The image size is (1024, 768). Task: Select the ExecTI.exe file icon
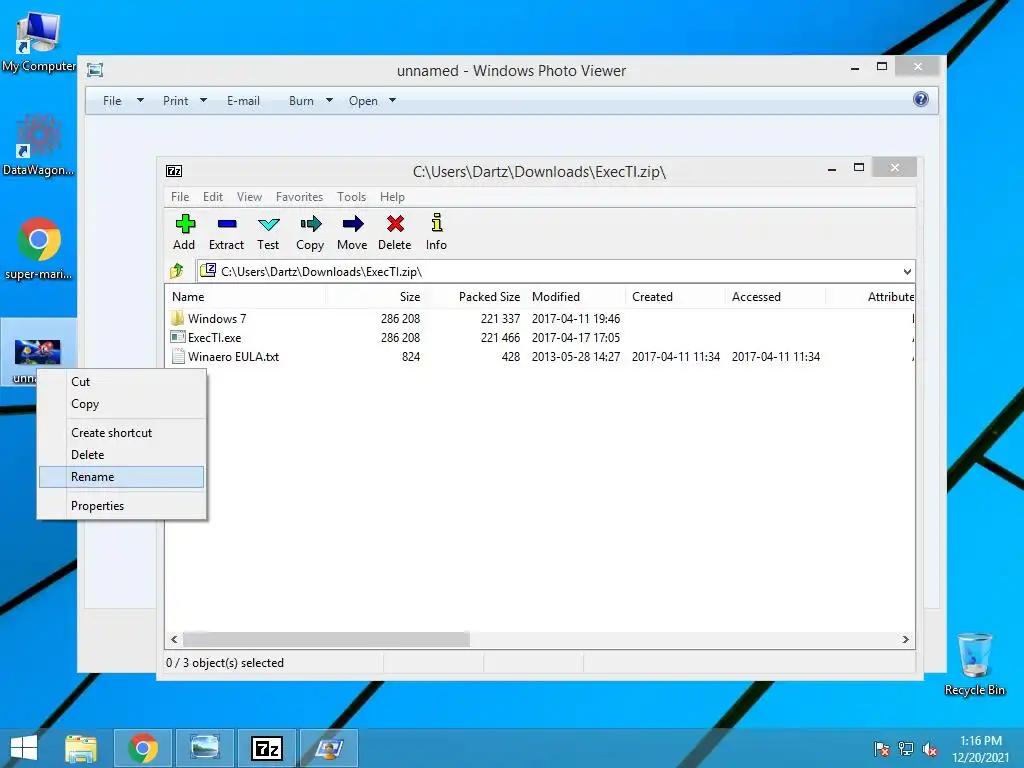pyautogui.click(x=177, y=337)
